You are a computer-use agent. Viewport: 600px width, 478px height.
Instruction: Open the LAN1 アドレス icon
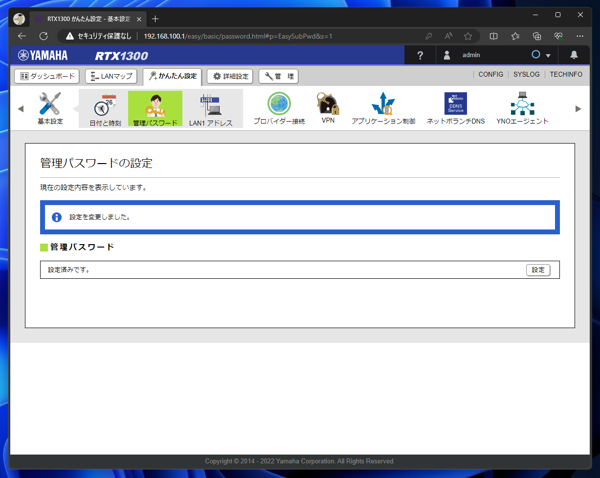tap(210, 110)
